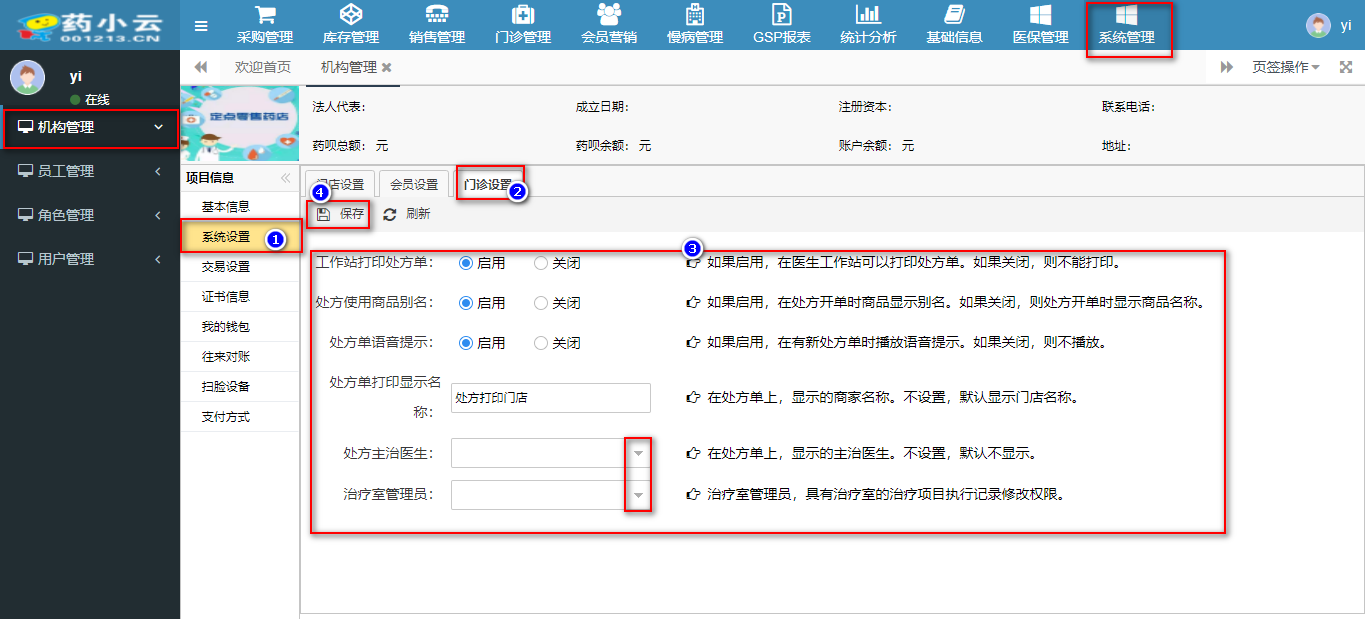The height and width of the screenshot is (619, 1365).
Task: Open the 治疗室管理员 dropdown
Action: [638, 495]
